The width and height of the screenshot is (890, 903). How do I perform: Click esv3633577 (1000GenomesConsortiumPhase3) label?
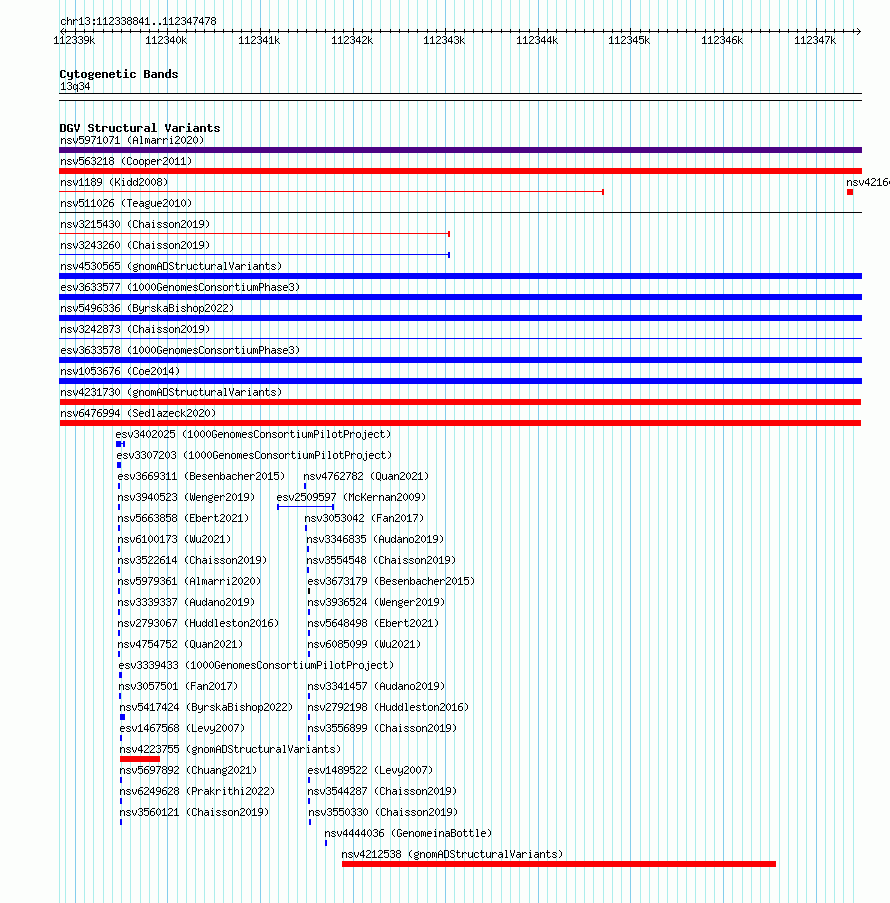pyautogui.click(x=180, y=287)
